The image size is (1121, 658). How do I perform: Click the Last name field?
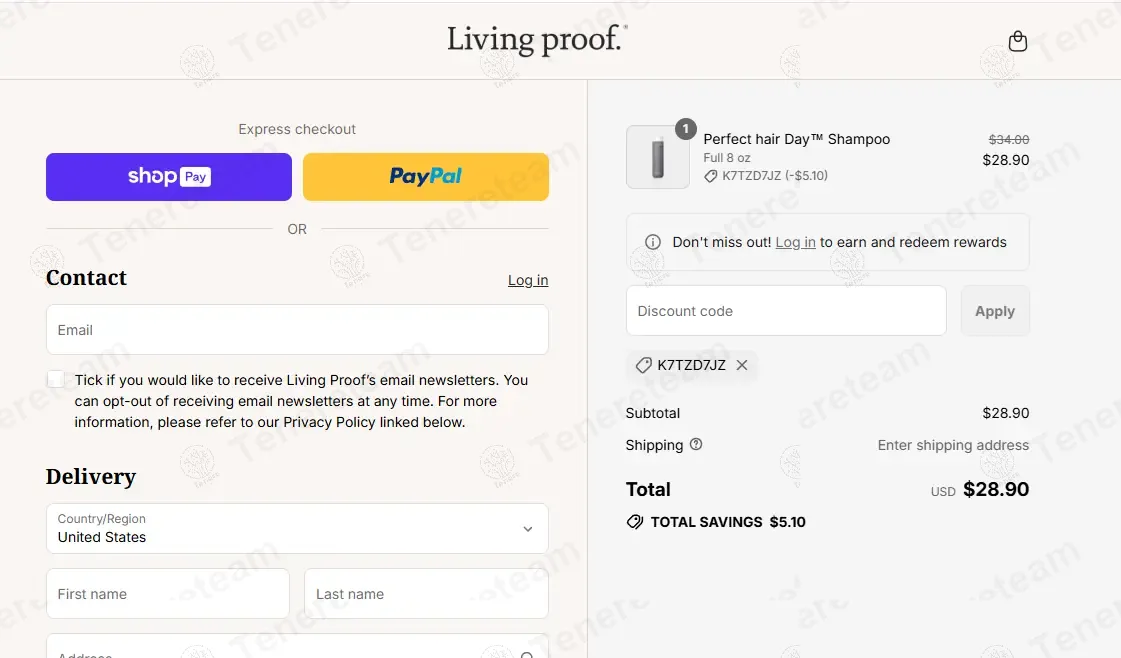[426, 594]
